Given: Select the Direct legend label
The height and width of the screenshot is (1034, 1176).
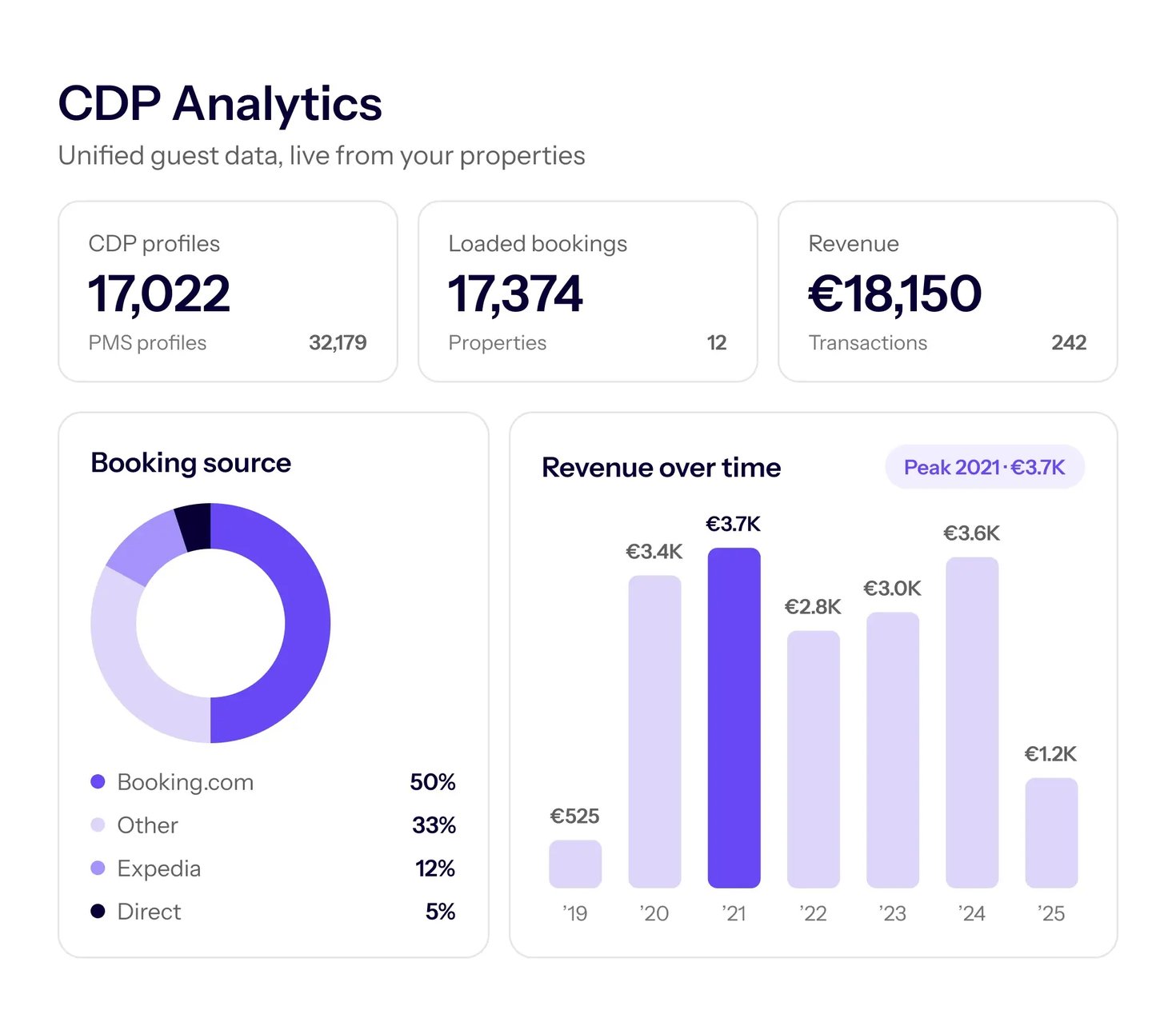Looking at the screenshot, I should tap(150, 912).
